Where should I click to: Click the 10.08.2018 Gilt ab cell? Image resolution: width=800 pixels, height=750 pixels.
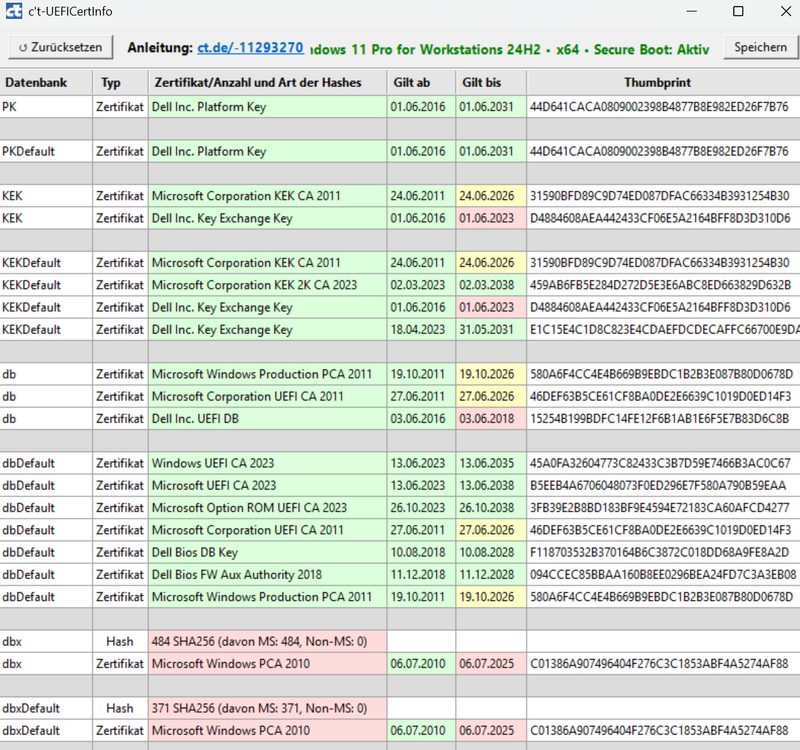point(421,553)
